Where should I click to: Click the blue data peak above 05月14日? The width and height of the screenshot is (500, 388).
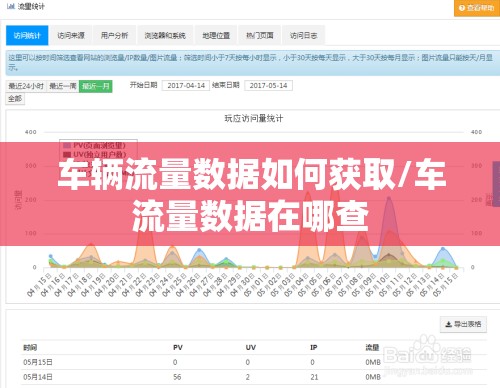[x=443, y=249]
